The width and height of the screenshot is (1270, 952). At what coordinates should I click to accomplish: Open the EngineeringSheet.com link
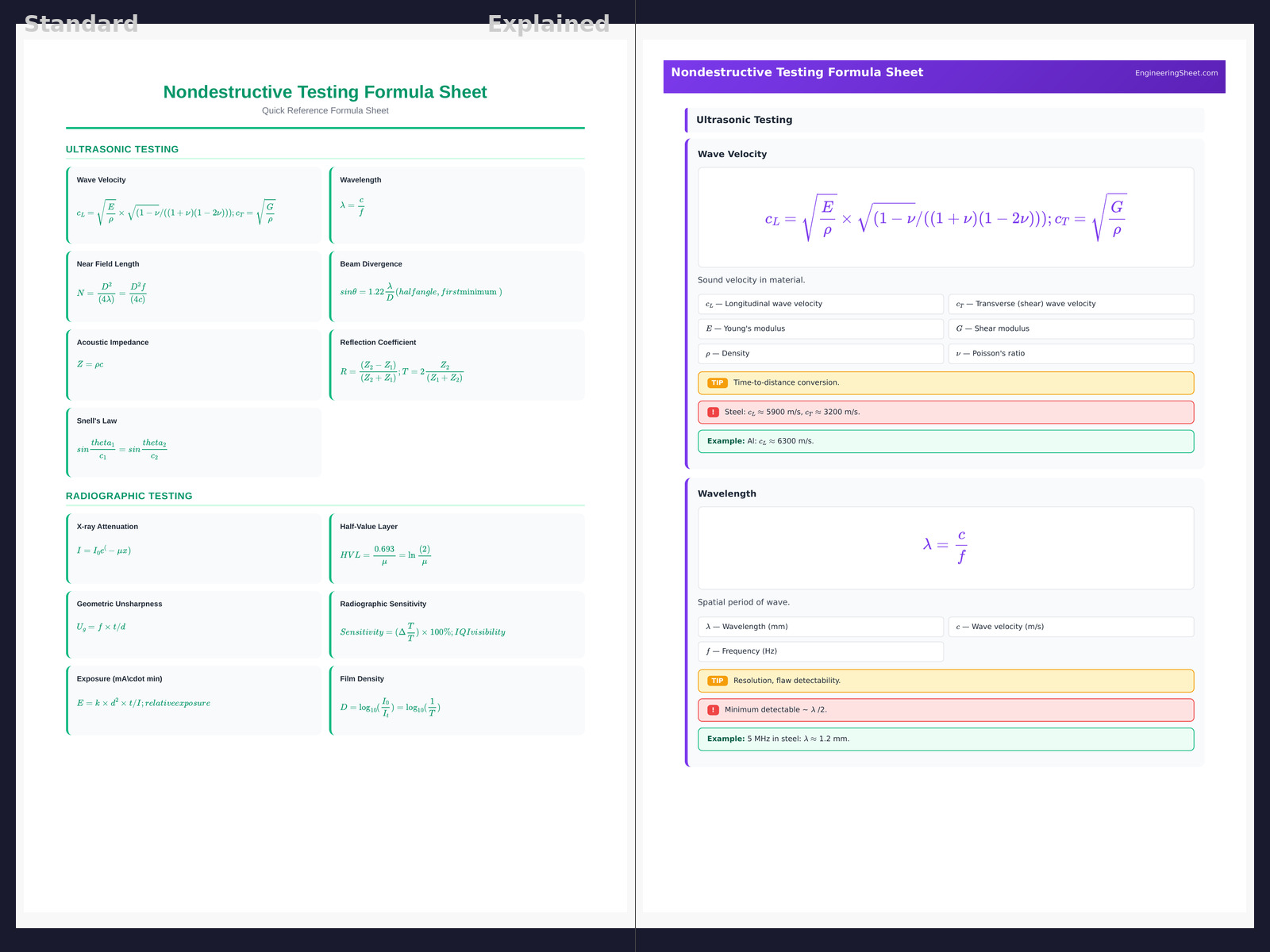pos(1176,73)
